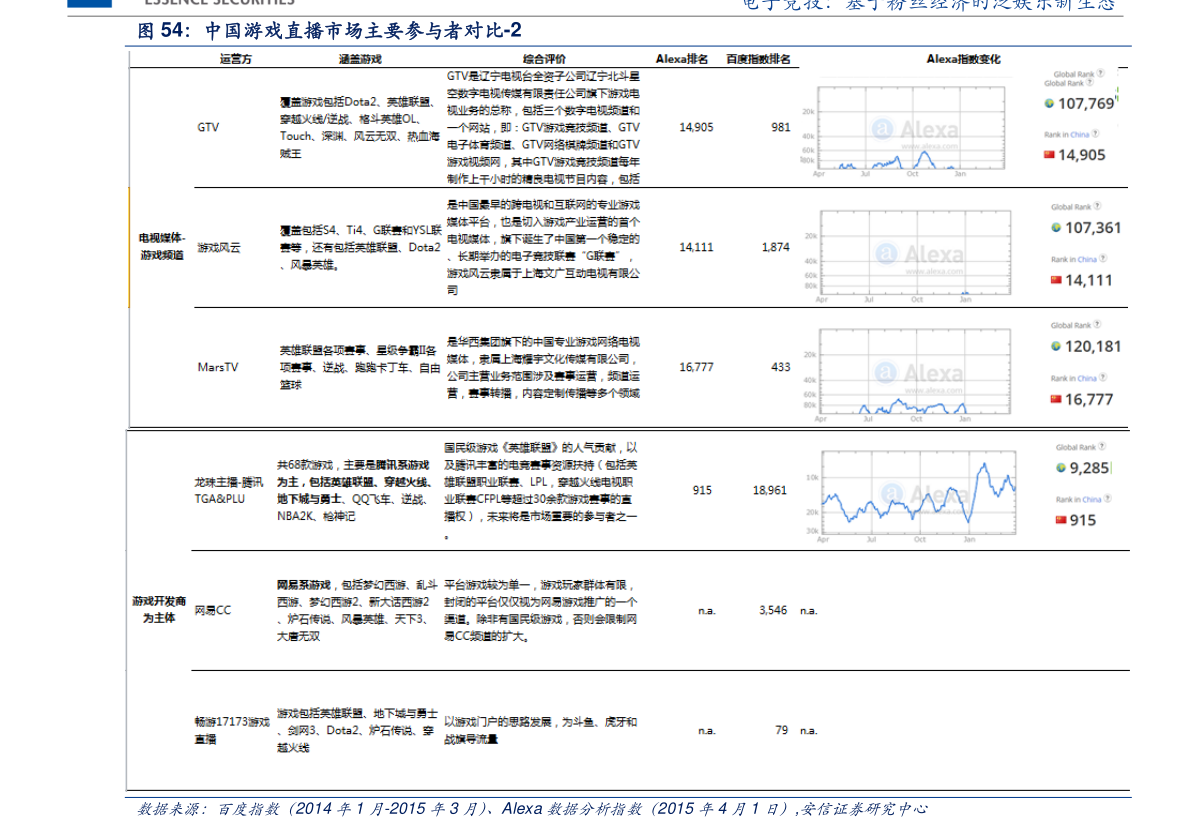Open the Alexa traffic chart in the GTV row

point(904,131)
